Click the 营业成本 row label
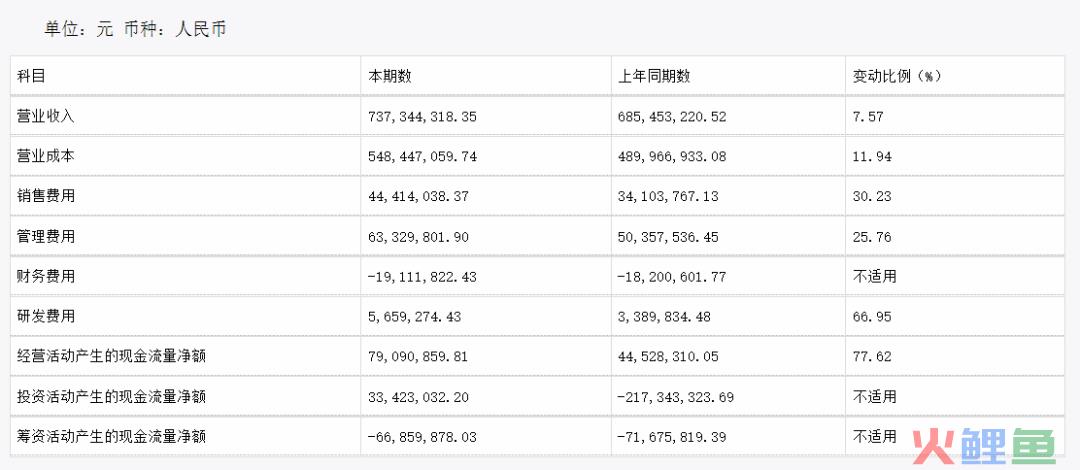This screenshot has width=1080, height=470. [x=45, y=156]
